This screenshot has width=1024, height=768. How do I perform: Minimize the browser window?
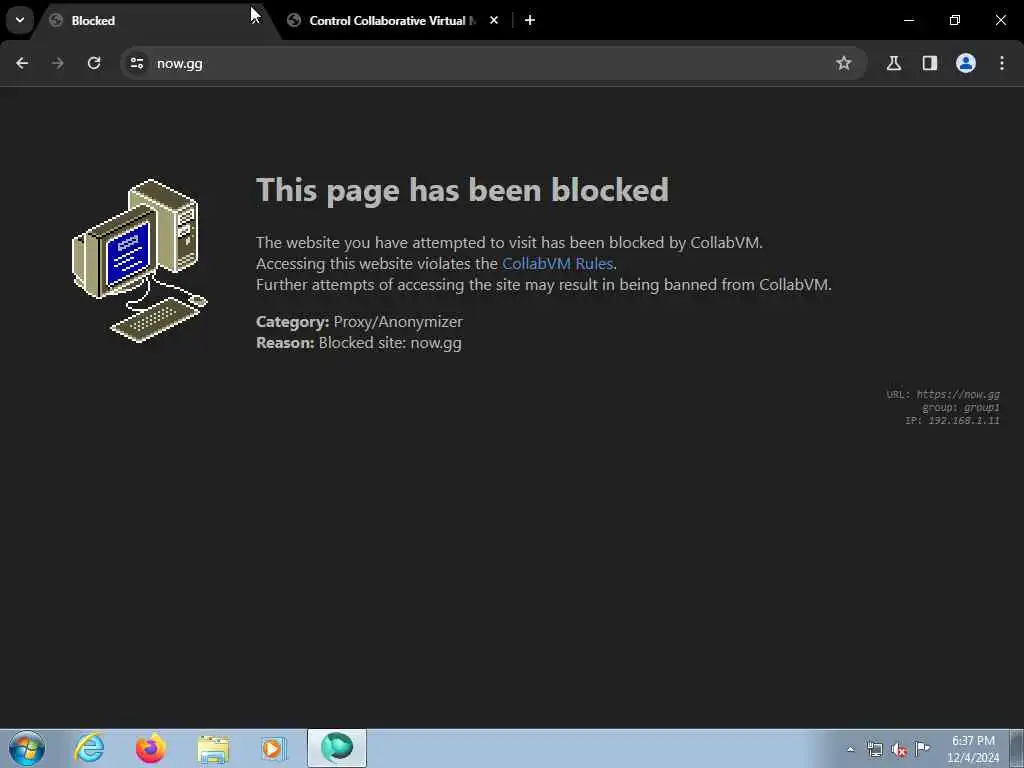[x=909, y=20]
